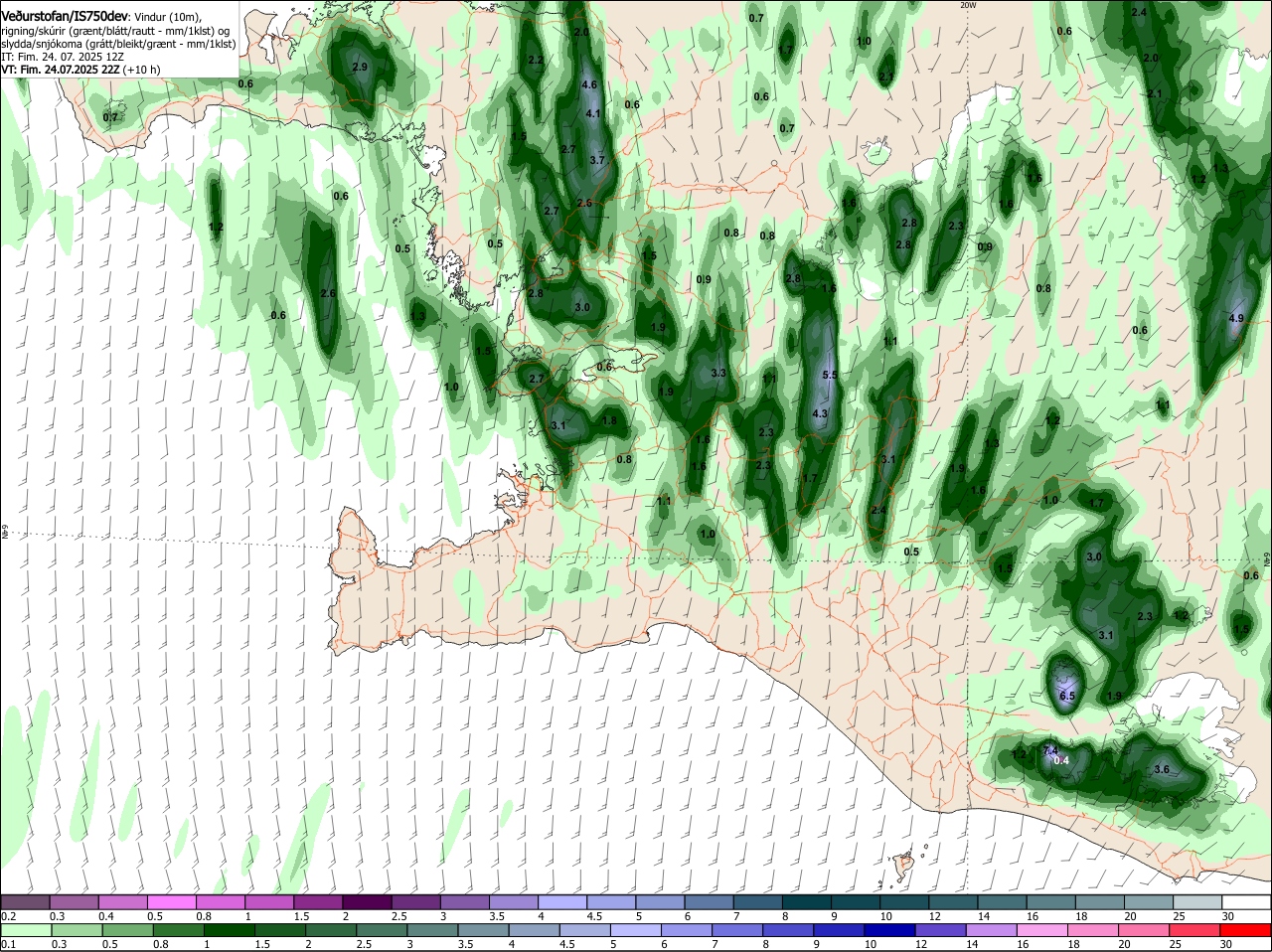This screenshot has width=1272, height=952.
Task: Select top legend swatch between 0.2 and 0.3
Action: click(x=27, y=902)
